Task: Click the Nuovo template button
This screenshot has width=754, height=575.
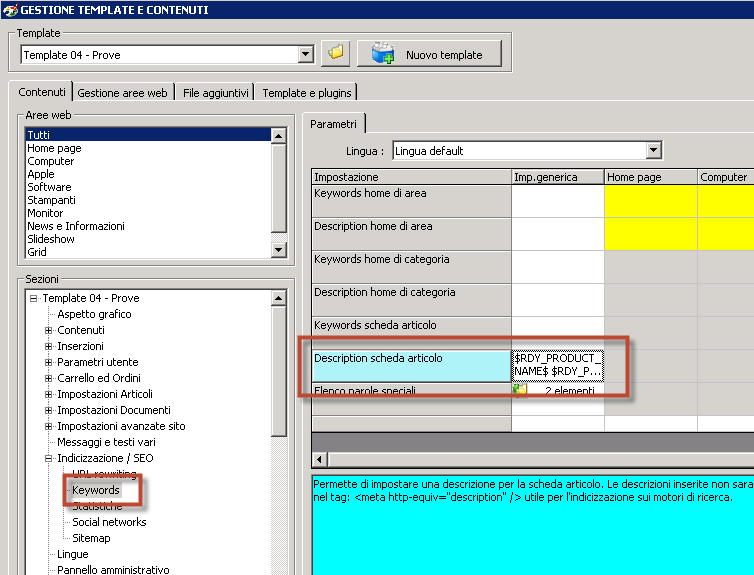Action: [429, 54]
